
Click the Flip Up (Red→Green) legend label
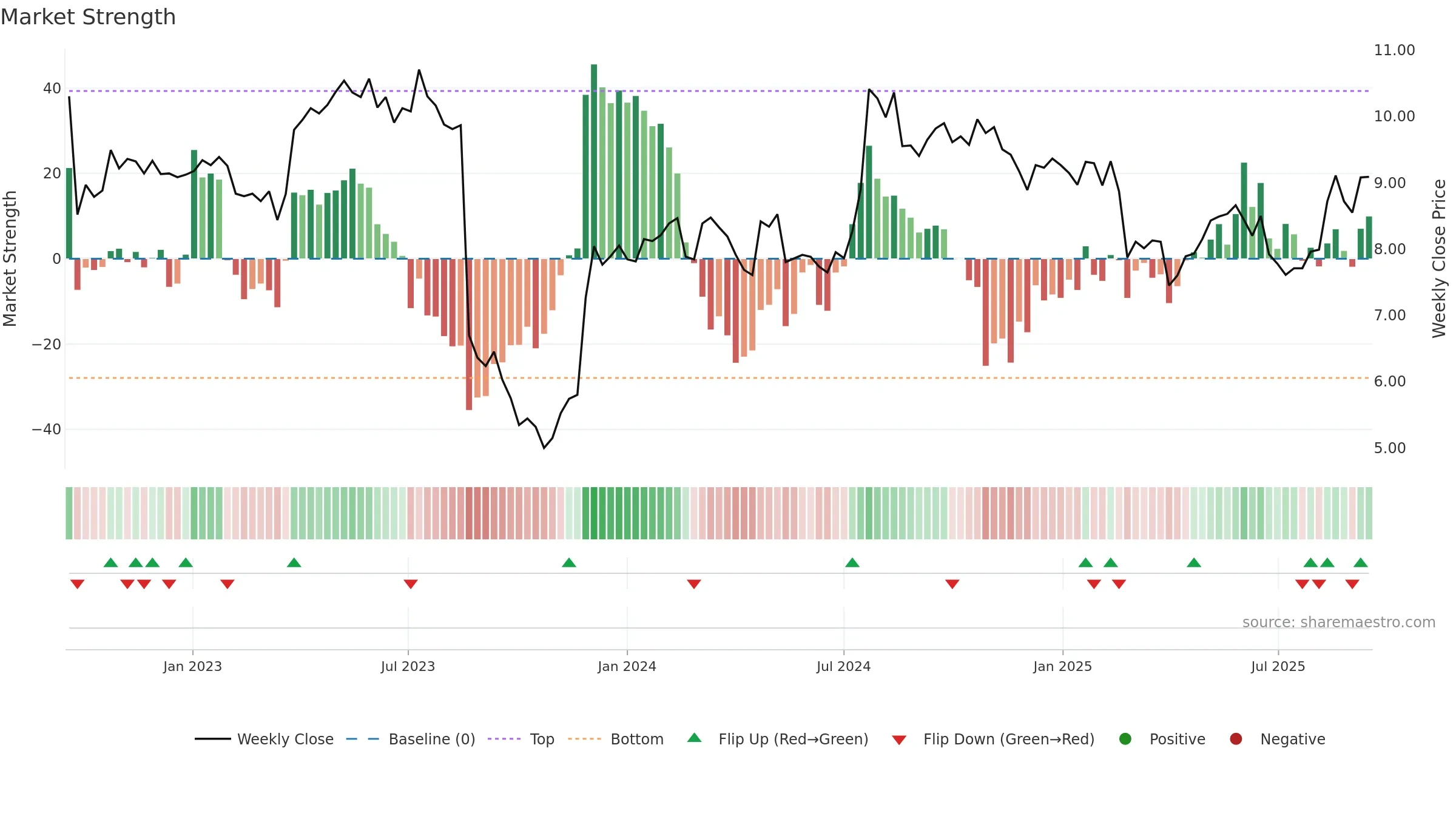coord(794,739)
